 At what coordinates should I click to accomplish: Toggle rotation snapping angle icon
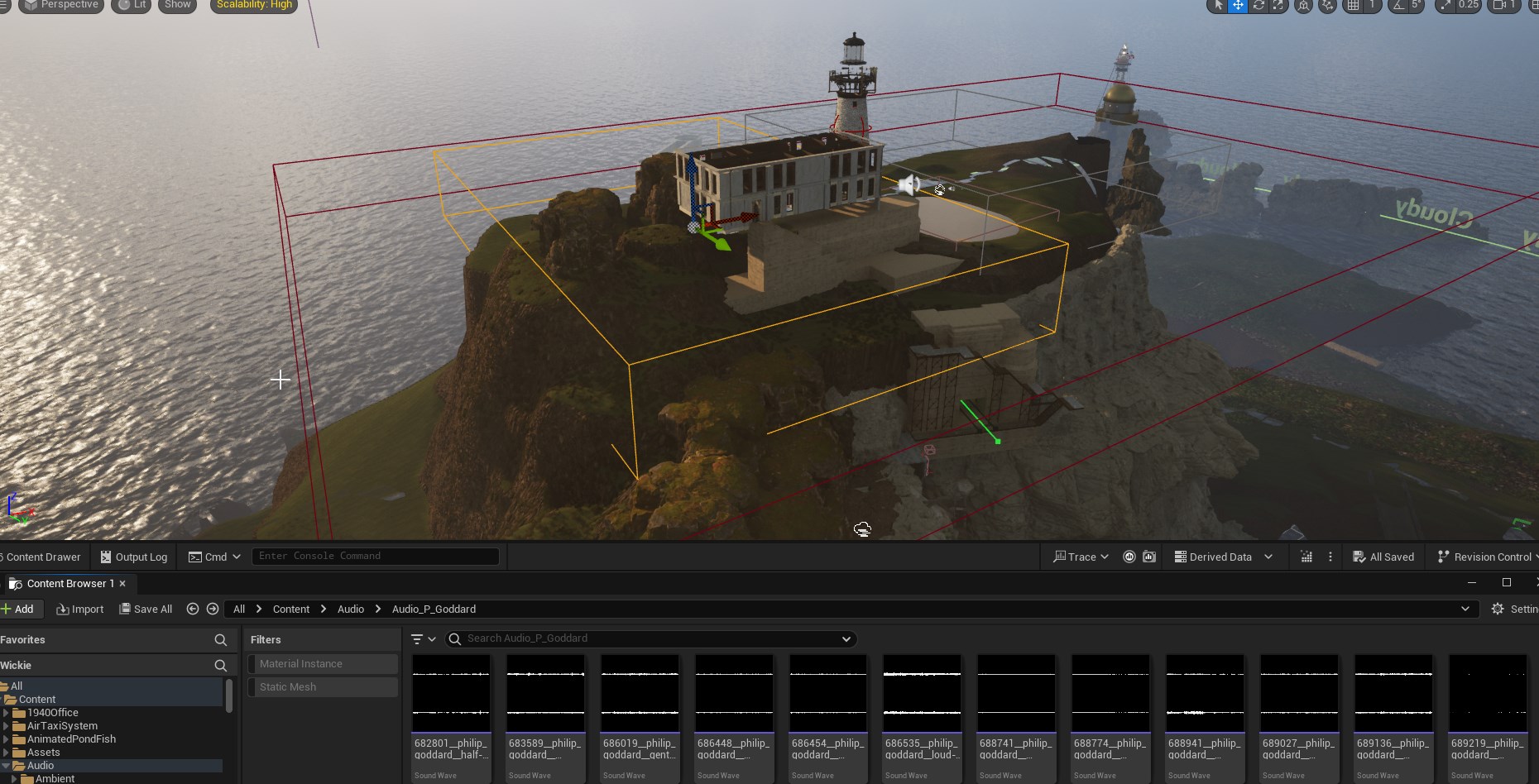(x=1398, y=5)
